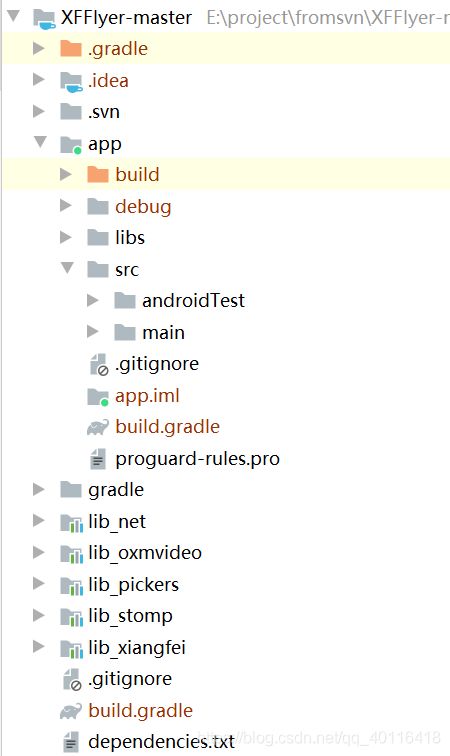Click the proguard-rules.pro file icon
Screen dimensions: 450x756
click(98, 459)
